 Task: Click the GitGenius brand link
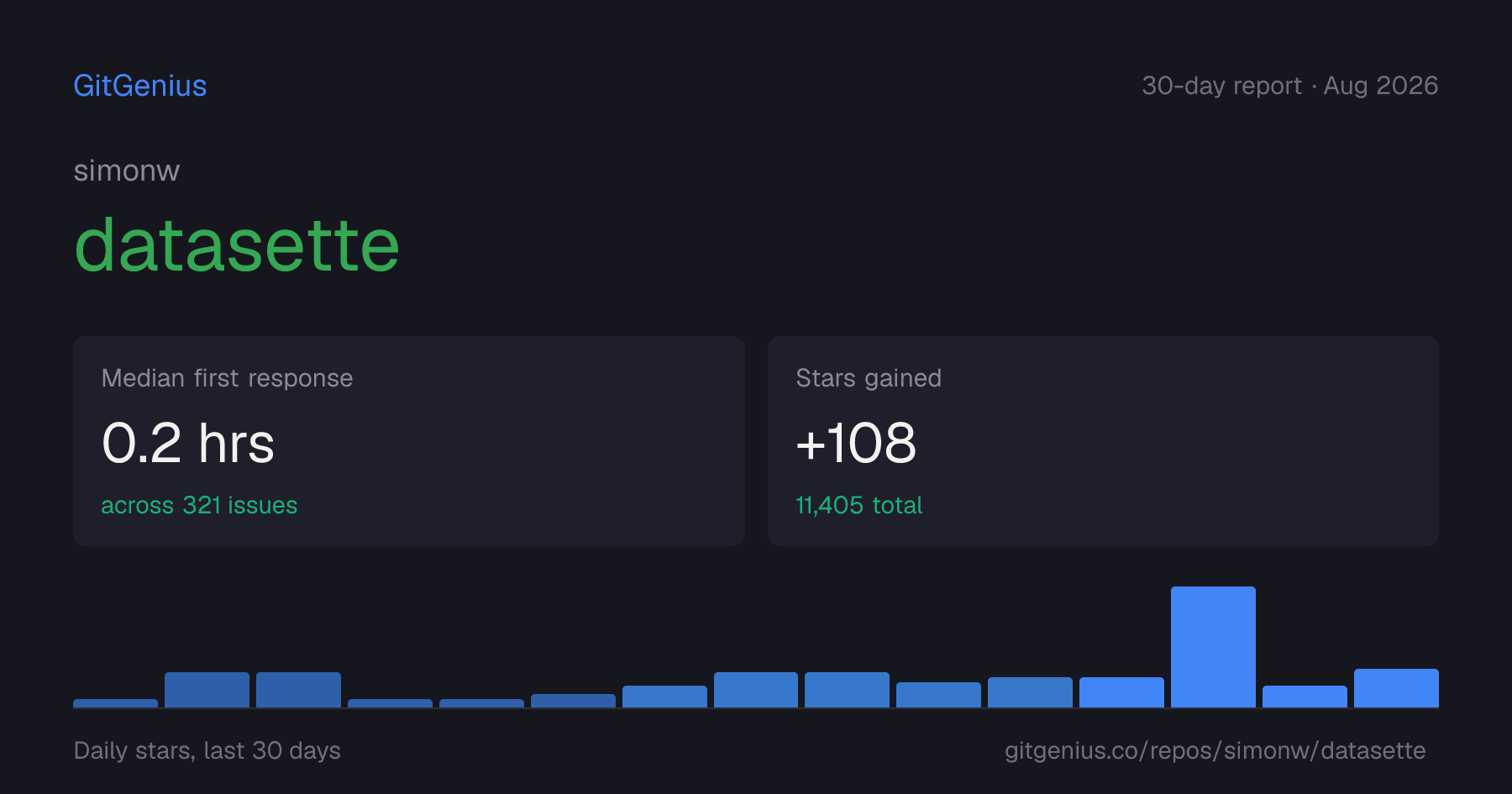click(140, 86)
